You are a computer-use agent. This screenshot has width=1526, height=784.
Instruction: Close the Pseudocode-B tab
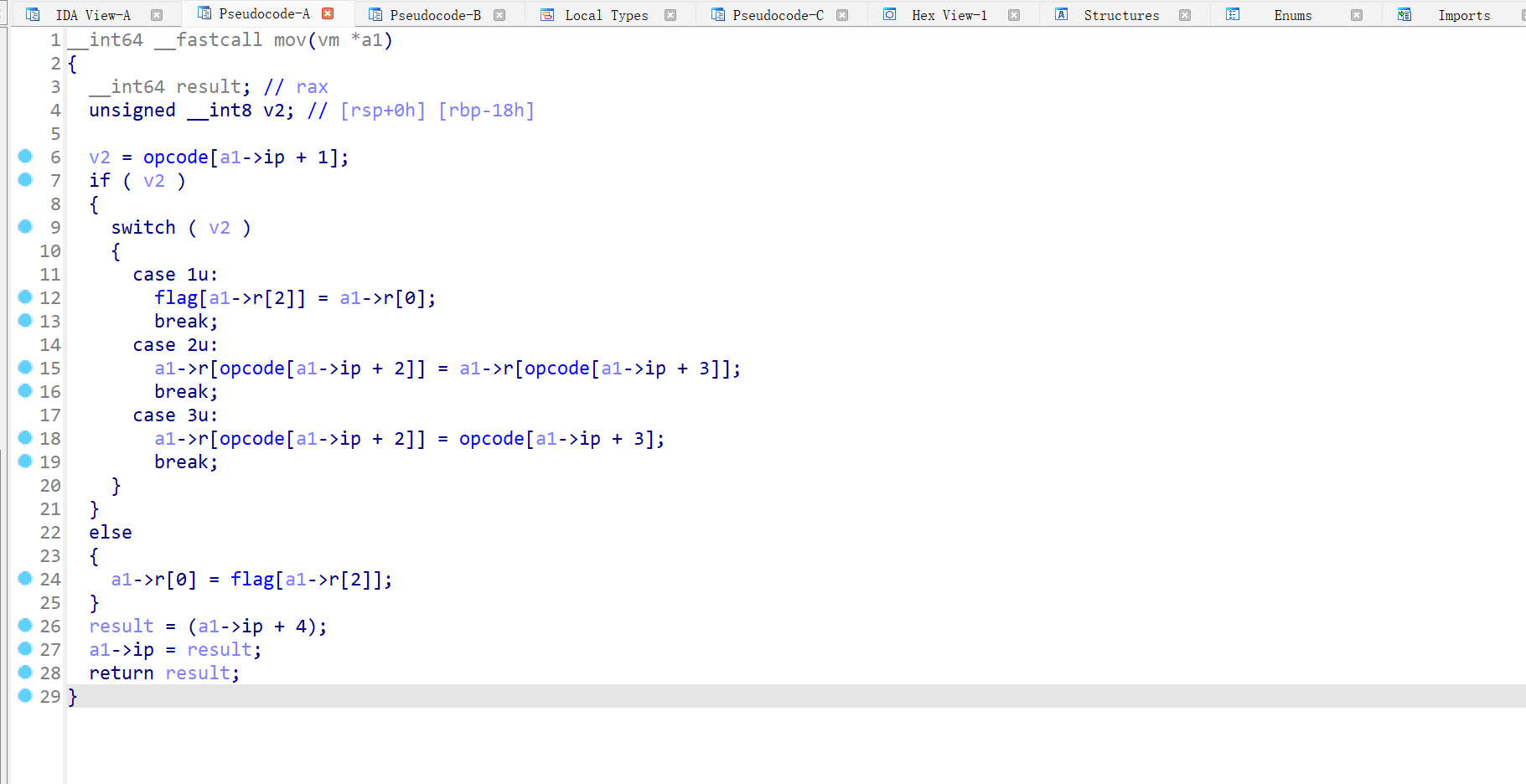click(499, 15)
